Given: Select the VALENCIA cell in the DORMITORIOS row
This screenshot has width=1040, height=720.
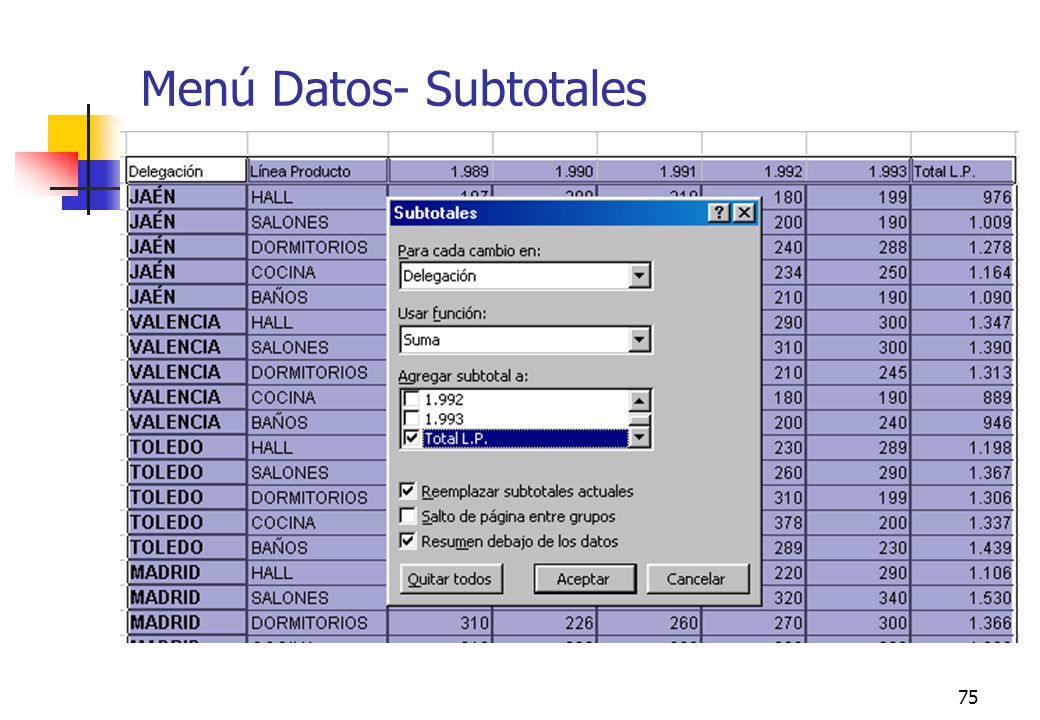Looking at the screenshot, I should click(x=186, y=372).
